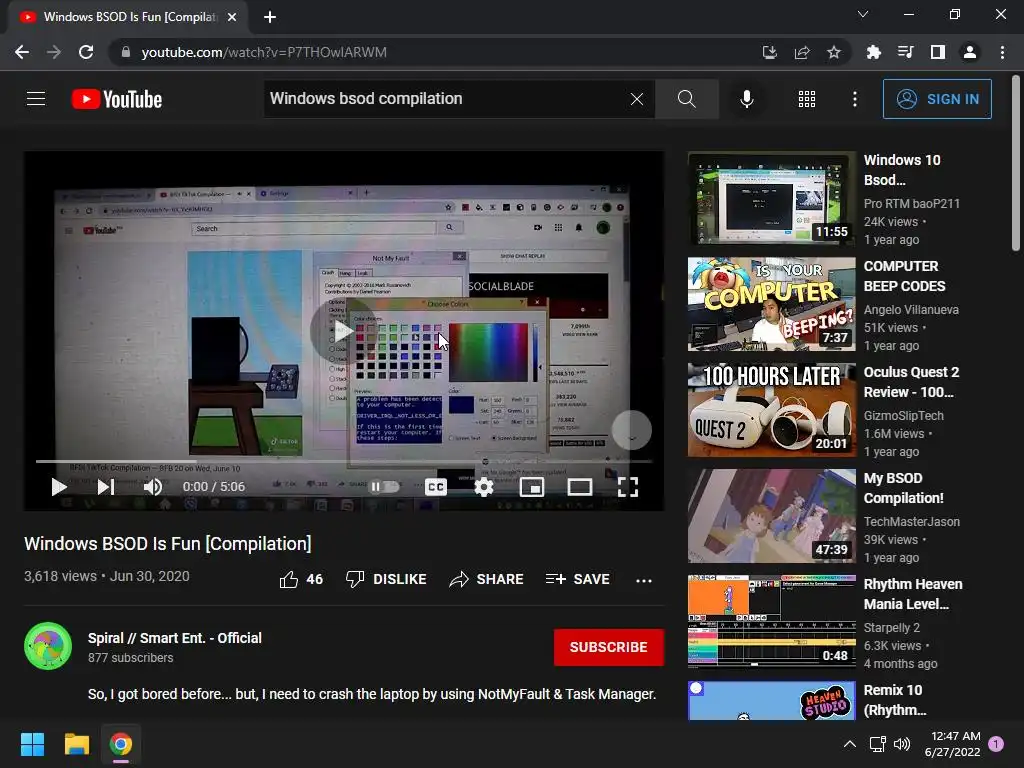
Task: Show hidden tray icons chevron
Action: point(850,744)
